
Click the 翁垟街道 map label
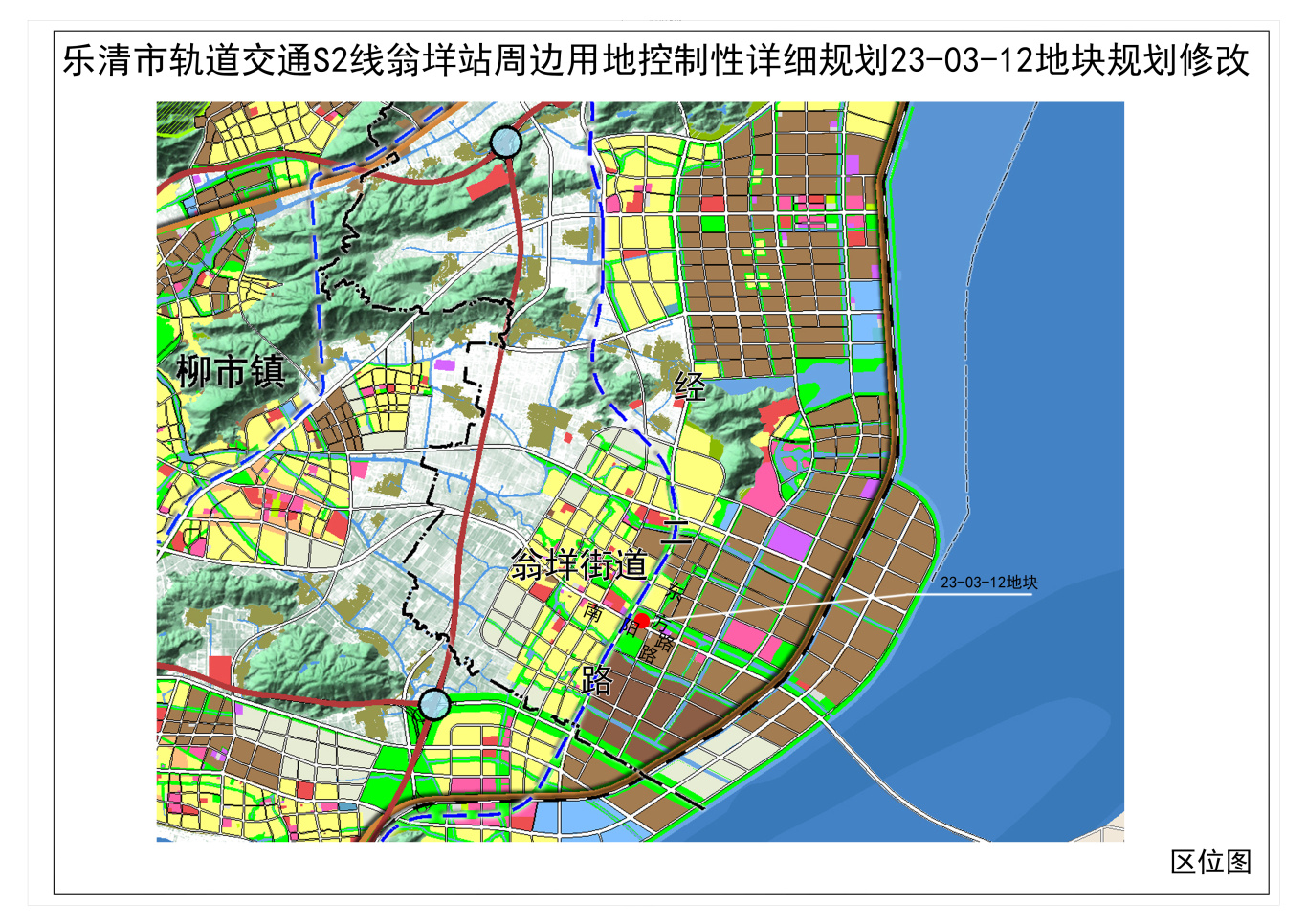[579, 565]
